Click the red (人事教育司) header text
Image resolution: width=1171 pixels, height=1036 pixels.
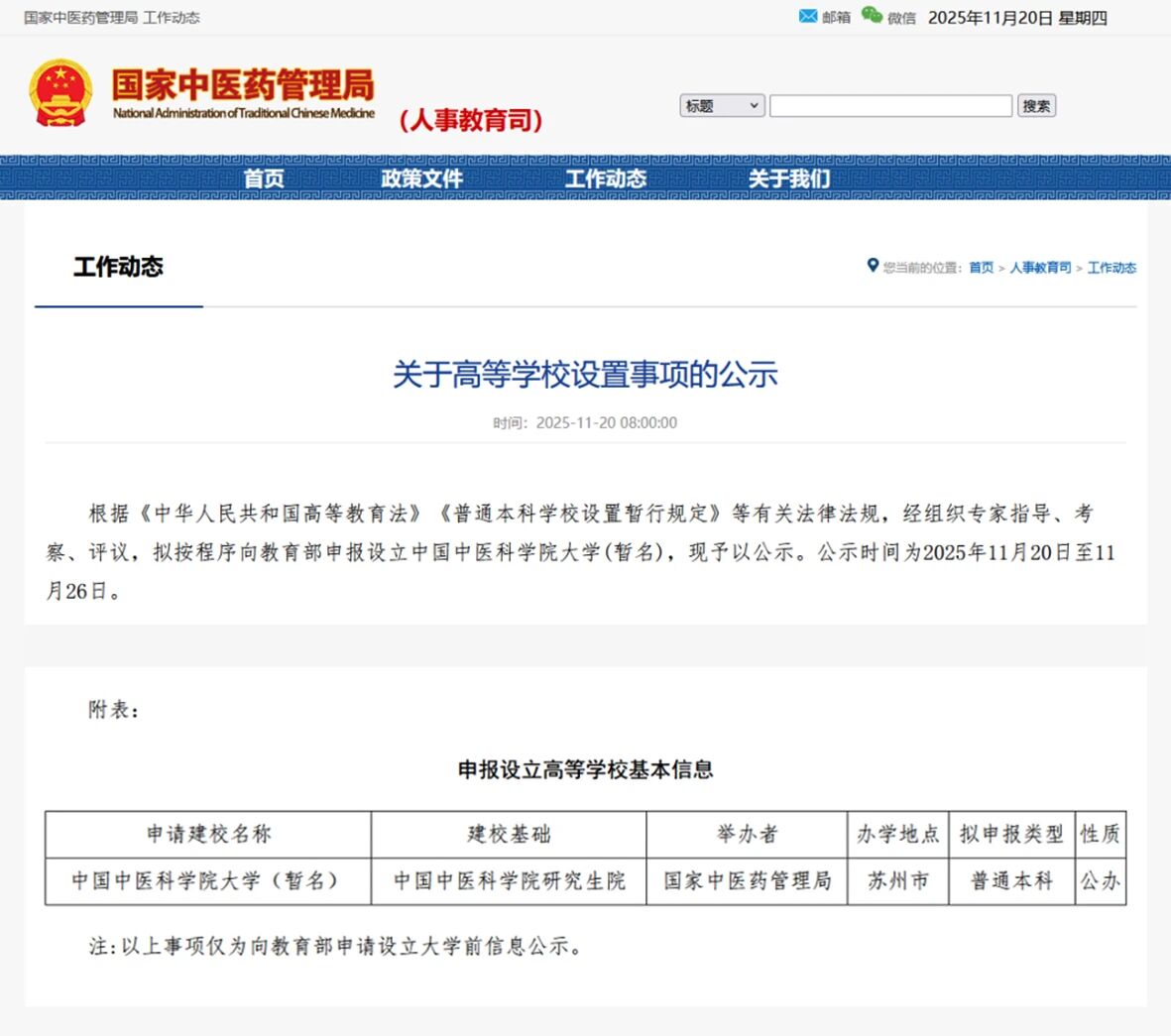click(x=471, y=121)
